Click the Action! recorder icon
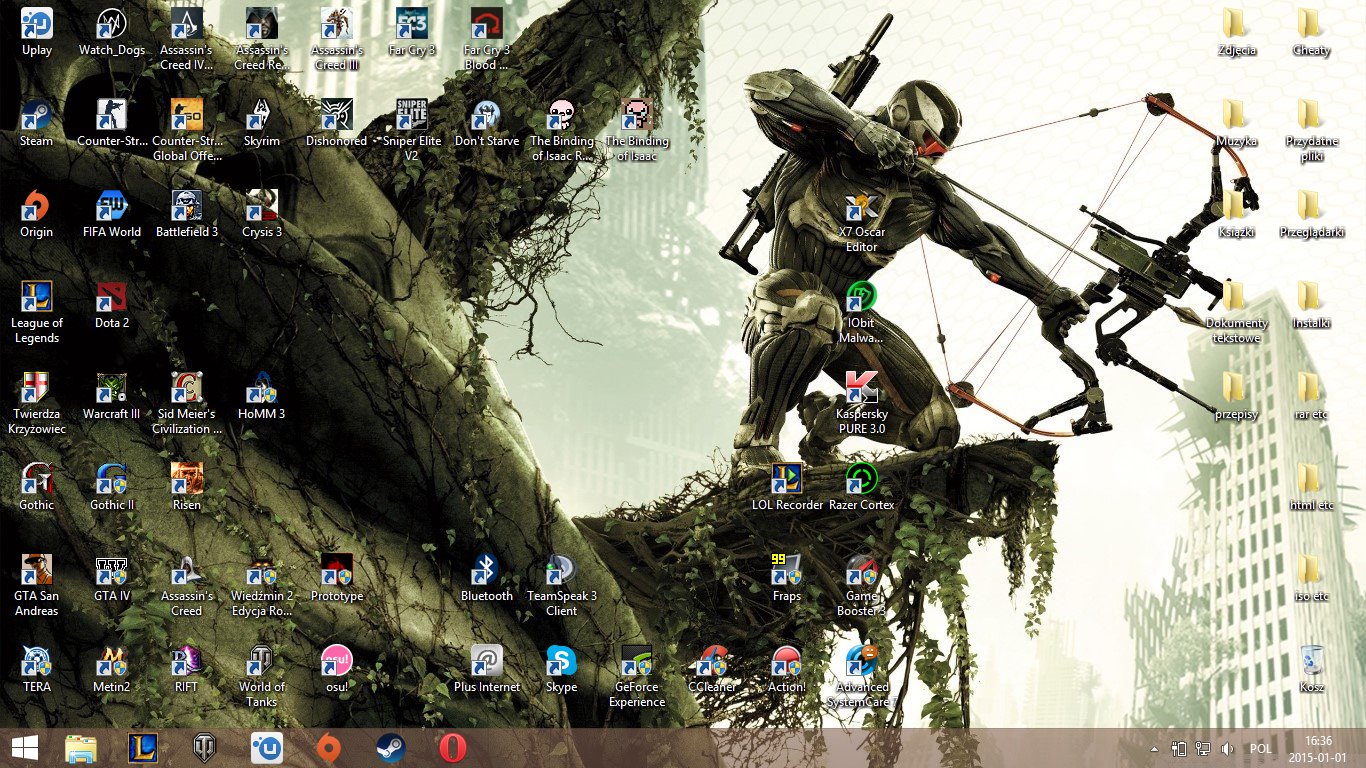 click(787, 669)
